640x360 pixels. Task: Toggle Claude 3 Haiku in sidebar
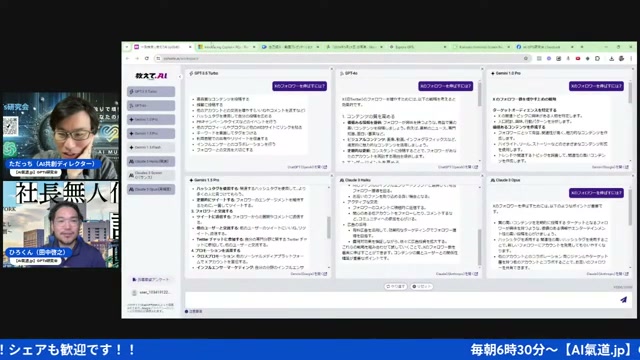point(151,161)
